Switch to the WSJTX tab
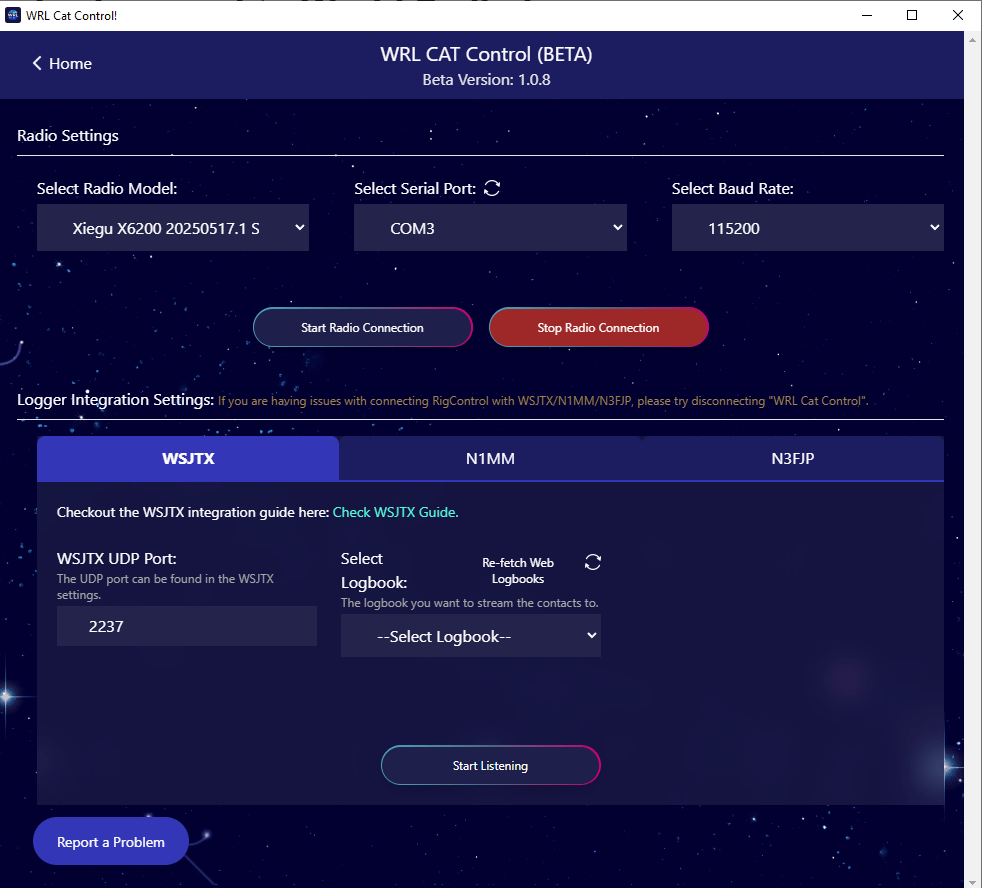 [x=188, y=459]
